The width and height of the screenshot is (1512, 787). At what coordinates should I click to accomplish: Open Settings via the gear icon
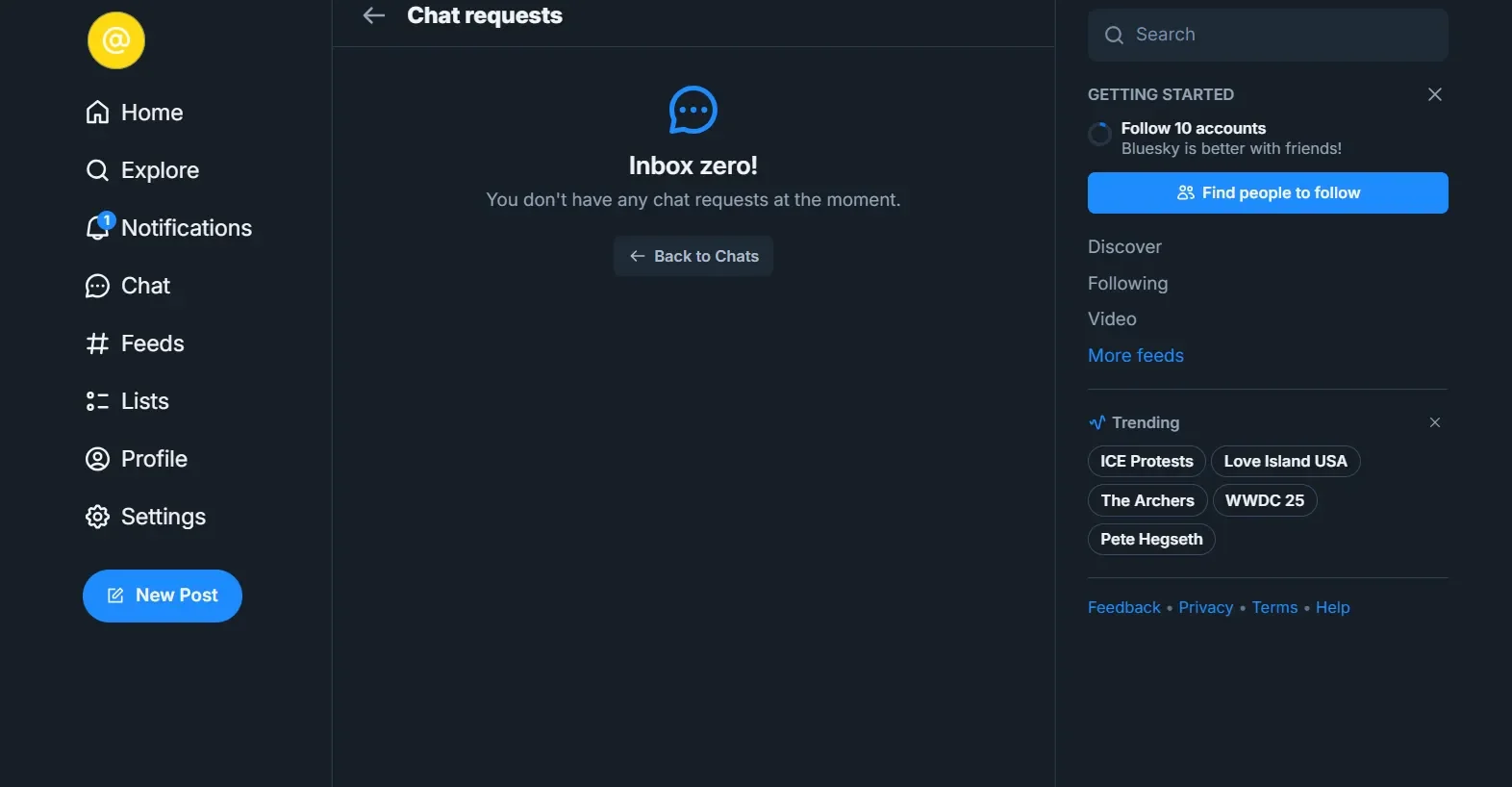coord(97,517)
